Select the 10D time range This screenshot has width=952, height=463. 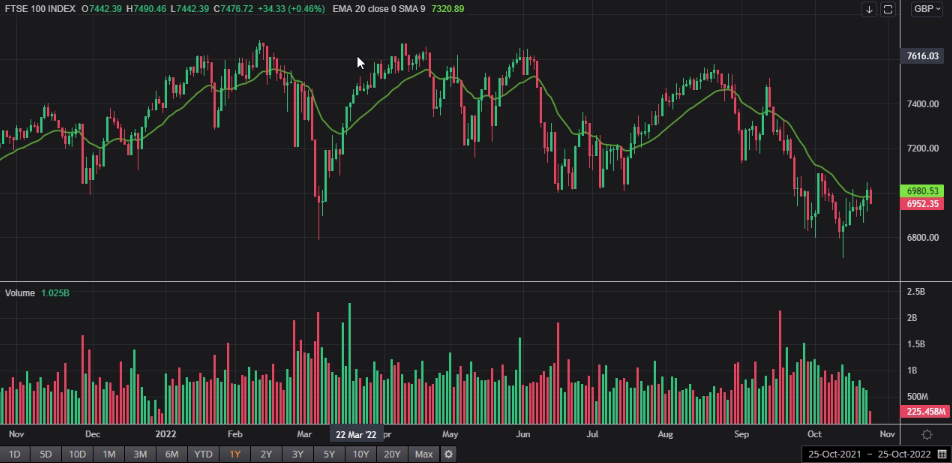tap(77, 454)
